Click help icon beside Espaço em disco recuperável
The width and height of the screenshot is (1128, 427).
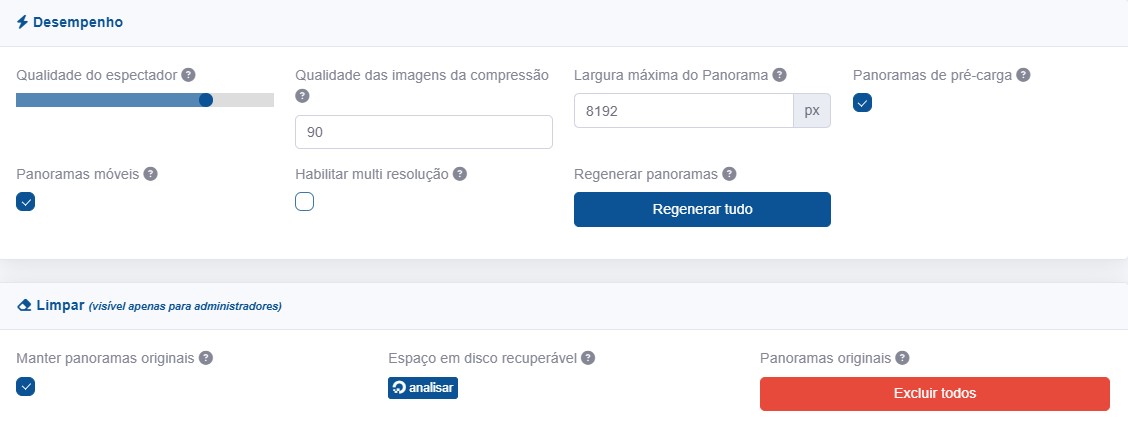pos(588,358)
